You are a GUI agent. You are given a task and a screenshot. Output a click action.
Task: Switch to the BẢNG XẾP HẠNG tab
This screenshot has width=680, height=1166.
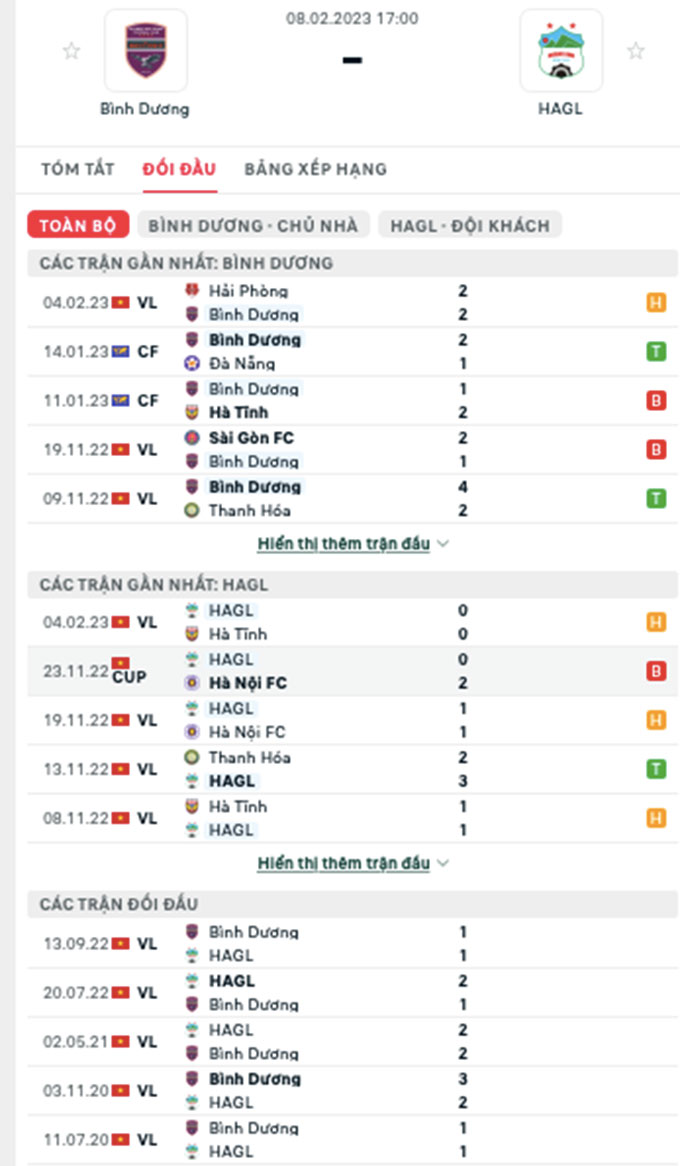point(315,169)
